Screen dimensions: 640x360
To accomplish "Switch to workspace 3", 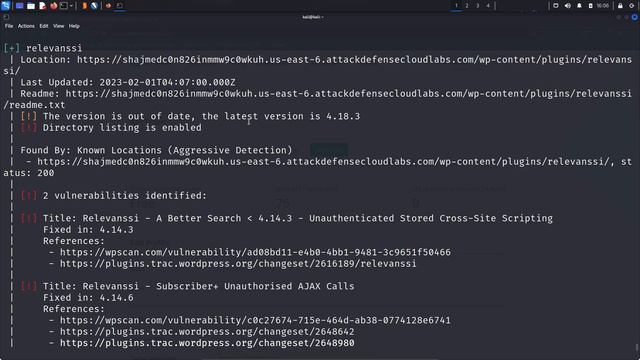I will click(x=478, y=6).
